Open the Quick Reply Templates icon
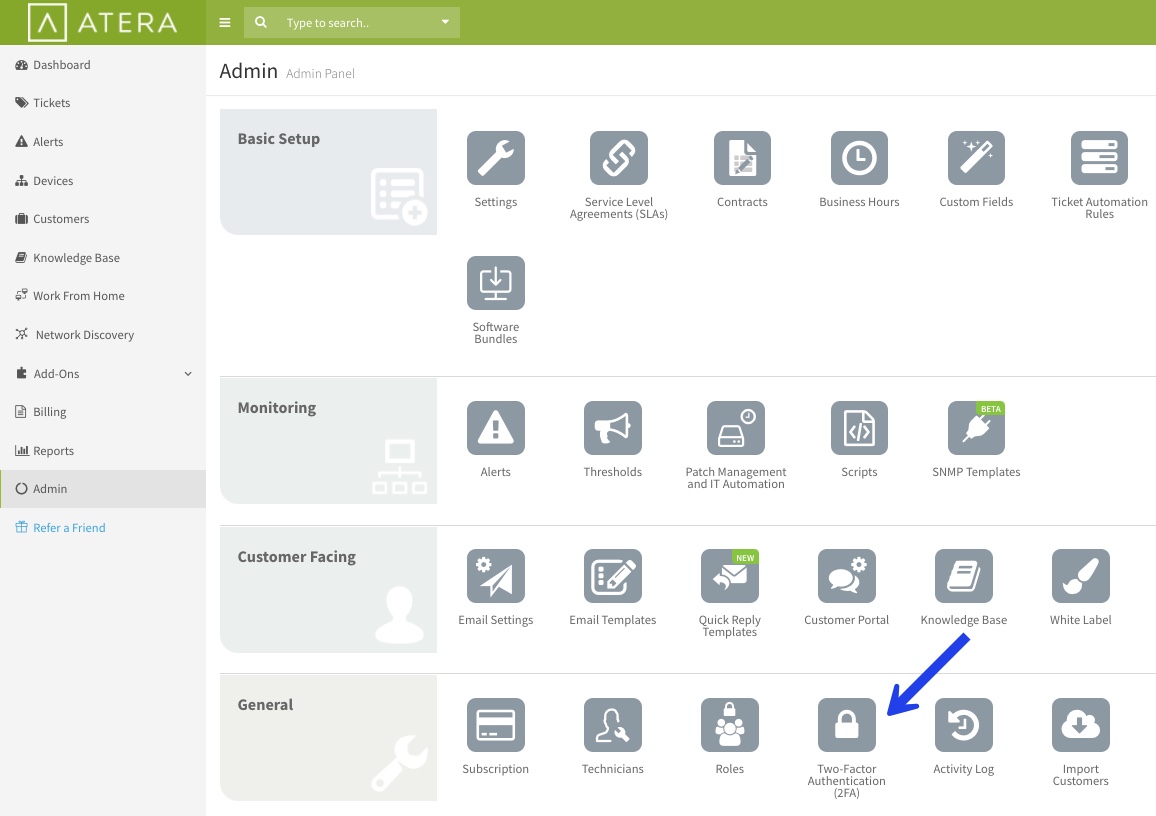 tap(730, 576)
